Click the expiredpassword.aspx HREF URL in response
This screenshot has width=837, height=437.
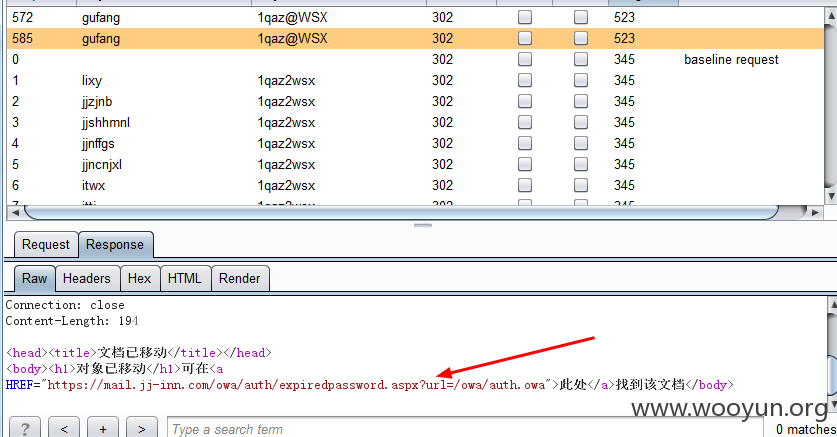[x=296, y=385]
